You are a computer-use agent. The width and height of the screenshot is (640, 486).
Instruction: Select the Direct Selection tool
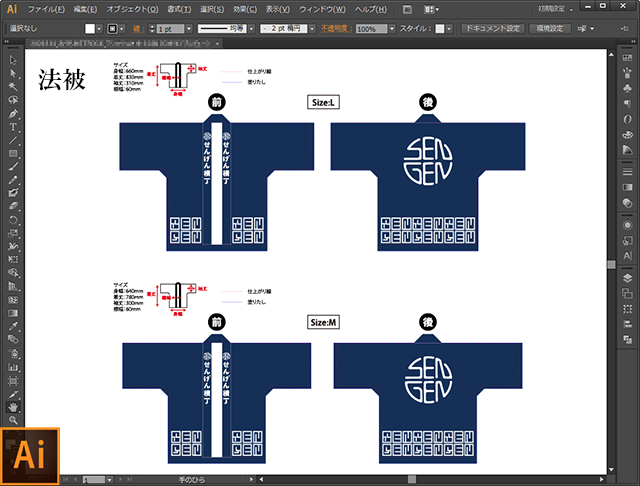point(13,73)
